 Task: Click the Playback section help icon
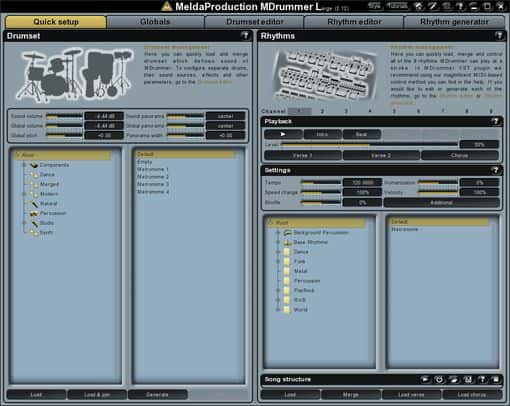(x=495, y=122)
